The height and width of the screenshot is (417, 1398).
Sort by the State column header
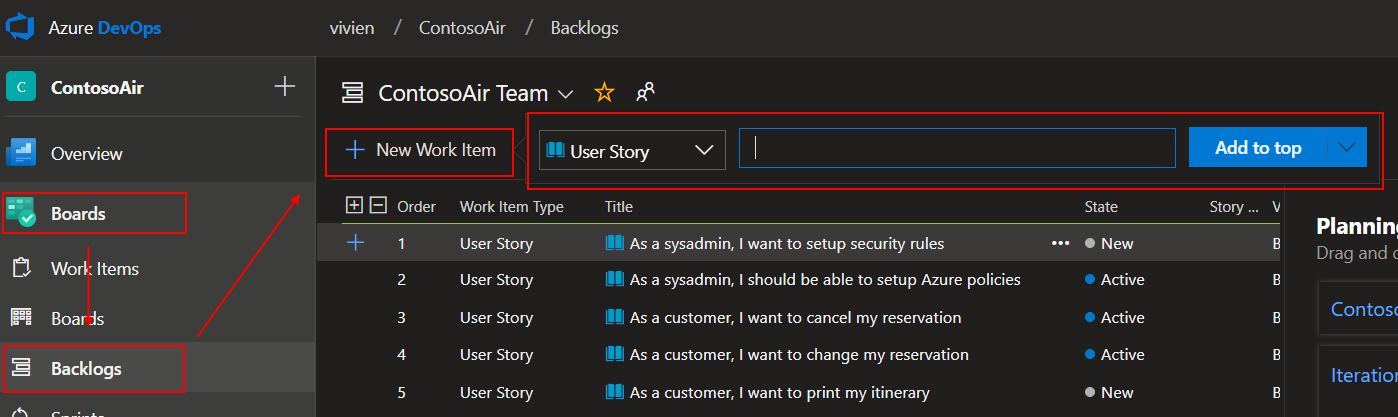point(1101,207)
